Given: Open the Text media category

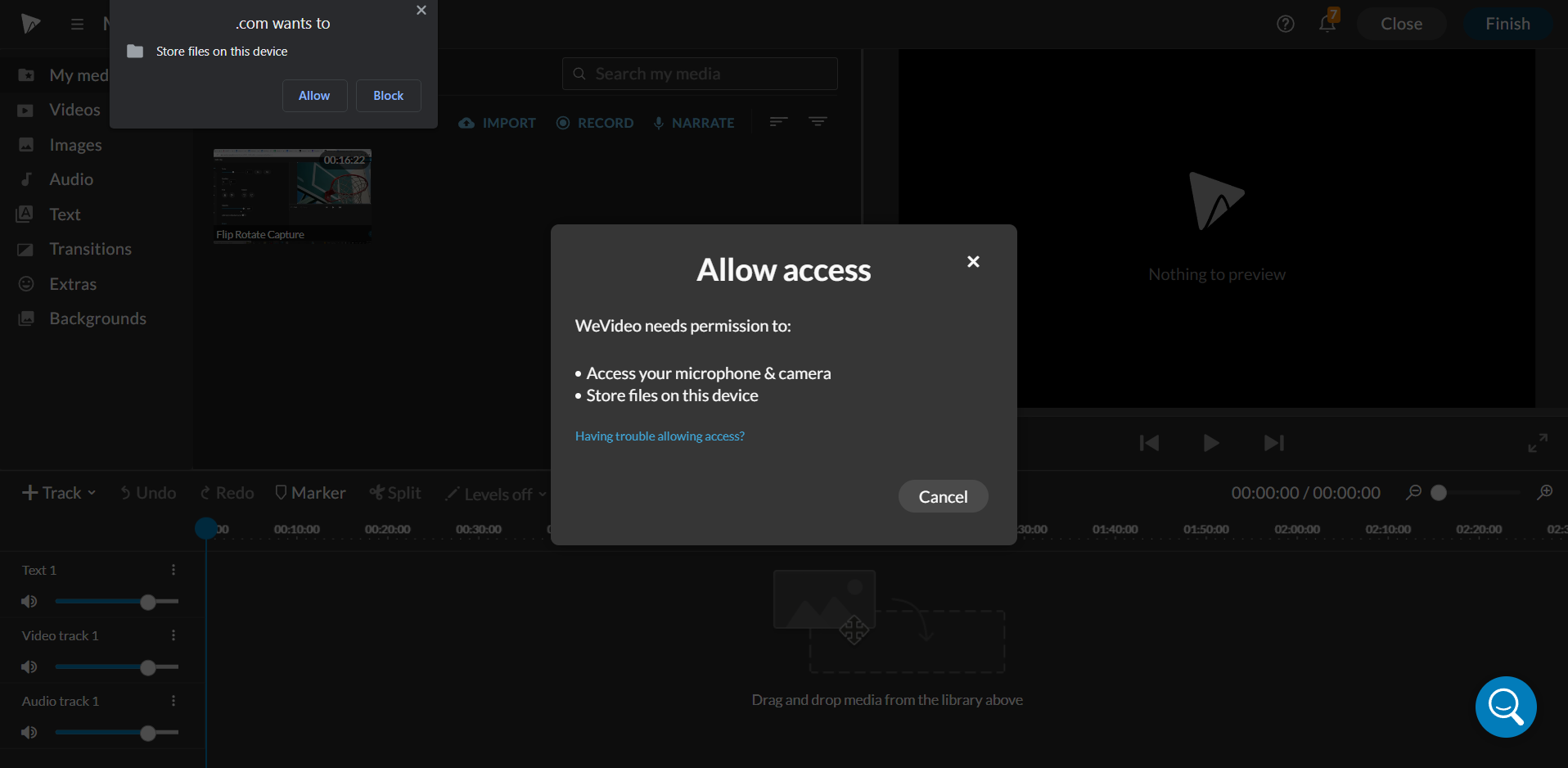Looking at the screenshot, I should point(50,215).
